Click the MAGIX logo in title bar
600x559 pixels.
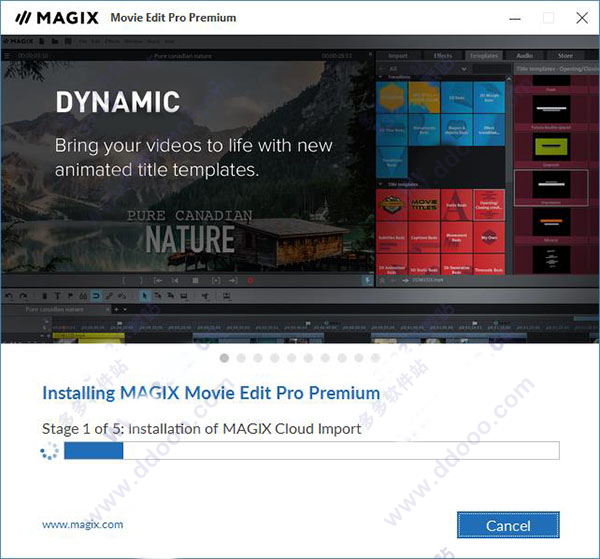pos(57,18)
